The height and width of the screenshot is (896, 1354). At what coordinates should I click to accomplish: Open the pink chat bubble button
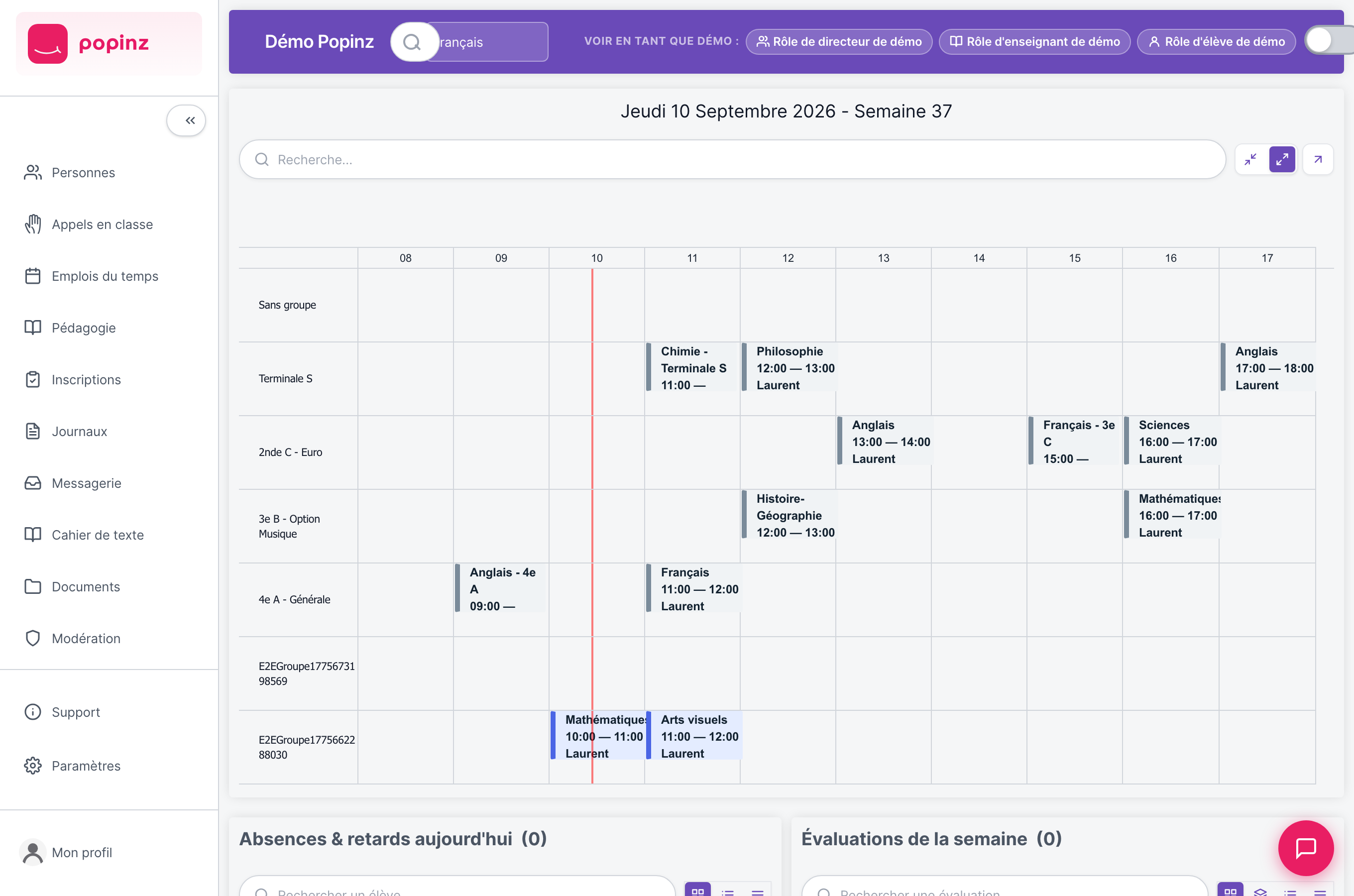click(x=1305, y=848)
